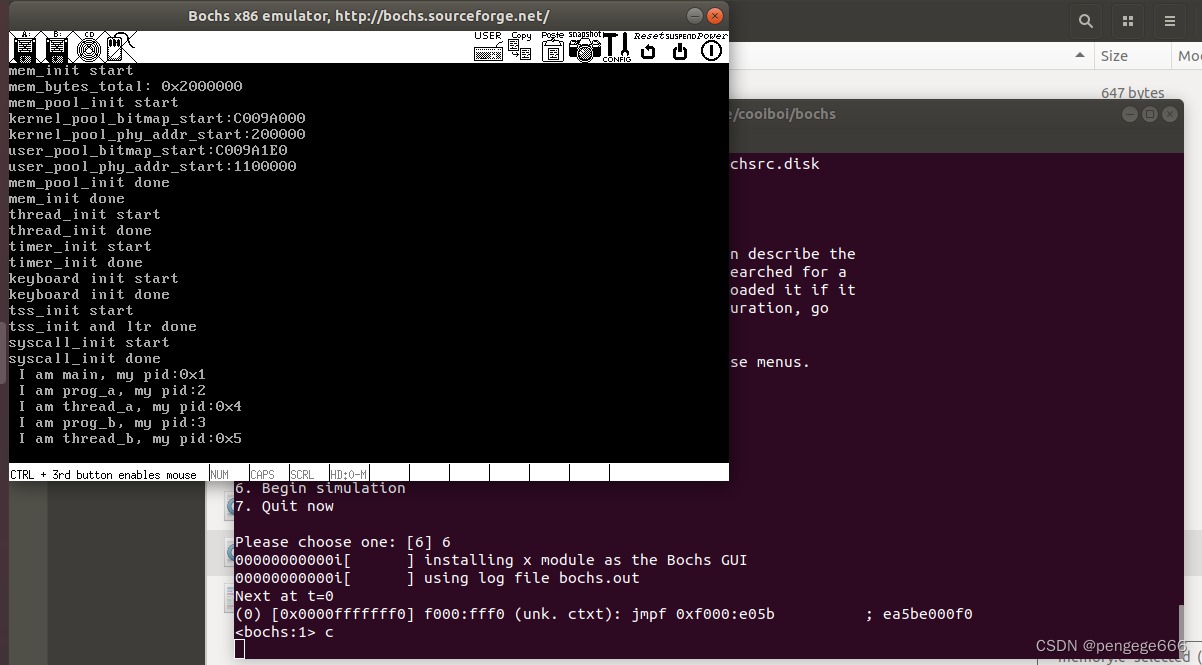This screenshot has width=1202, height=665.
Task: Take a snapshot with the camera icon
Action: (x=585, y=46)
